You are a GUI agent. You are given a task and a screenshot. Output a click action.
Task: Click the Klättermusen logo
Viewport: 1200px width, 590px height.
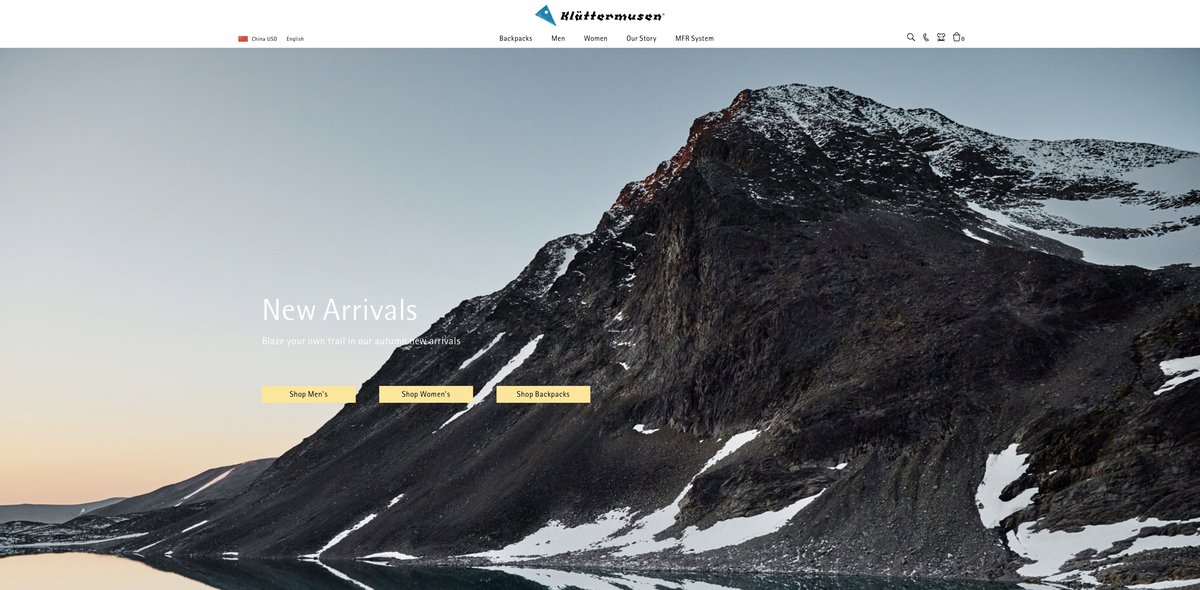pos(599,15)
